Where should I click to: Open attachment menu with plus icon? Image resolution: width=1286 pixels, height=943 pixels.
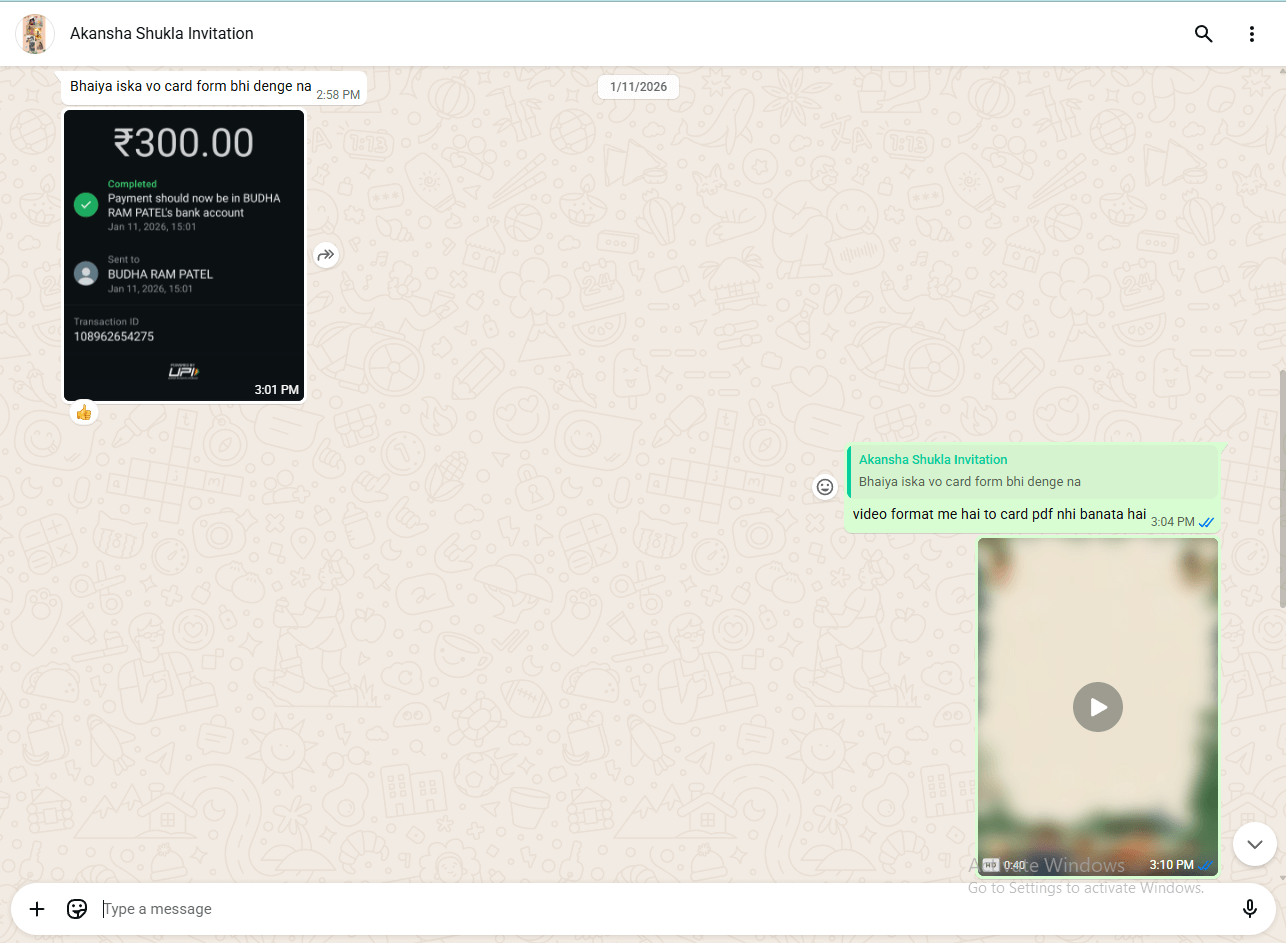(x=37, y=909)
